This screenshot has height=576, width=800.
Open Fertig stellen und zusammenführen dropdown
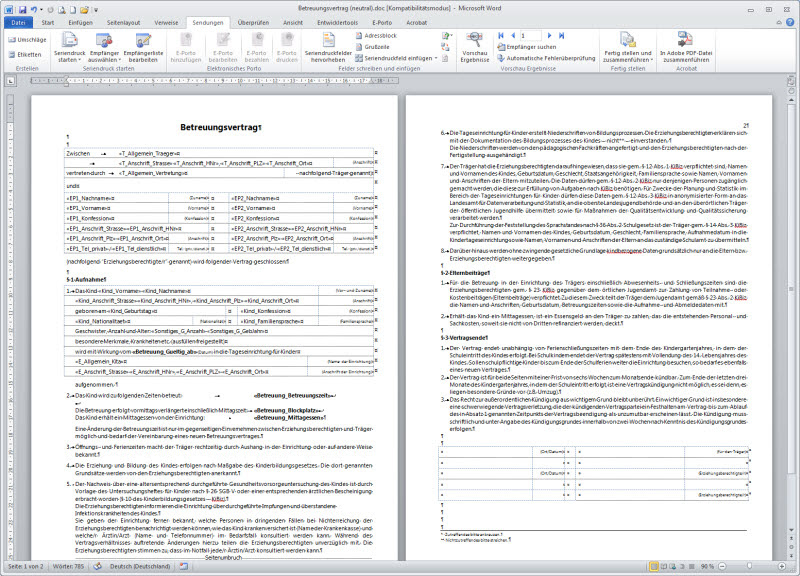tap(628, 47)
